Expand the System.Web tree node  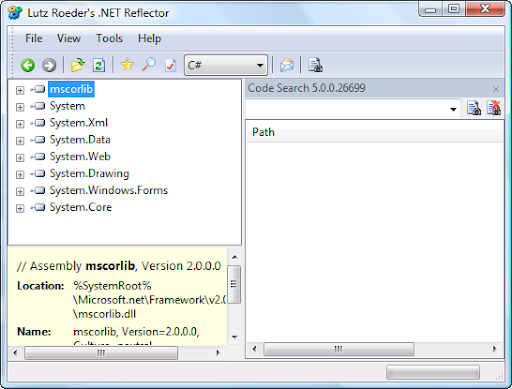(20, 158)
